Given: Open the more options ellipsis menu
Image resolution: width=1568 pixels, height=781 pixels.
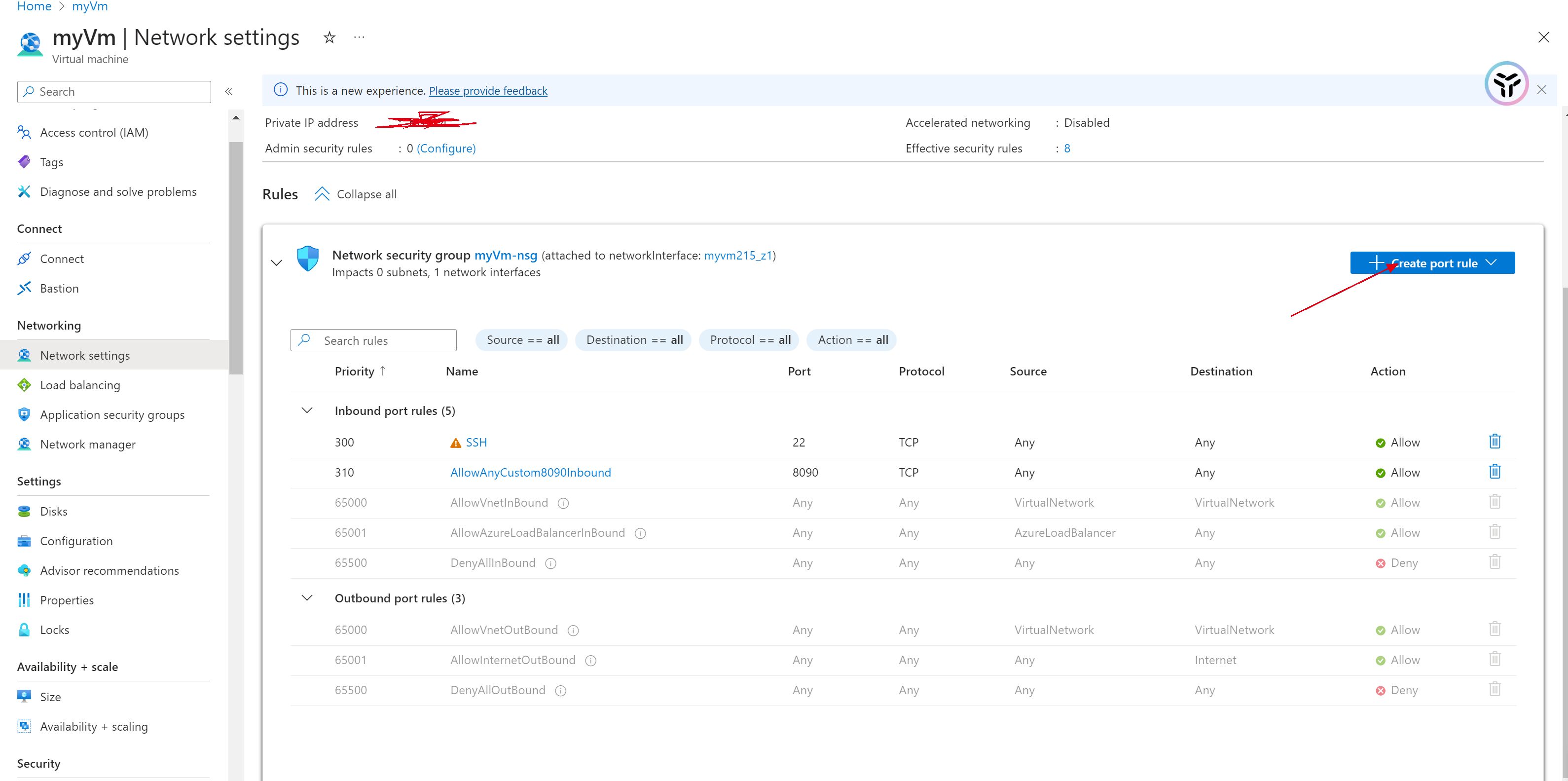Looking at the screenshot, I should click(x=359, y=37).
